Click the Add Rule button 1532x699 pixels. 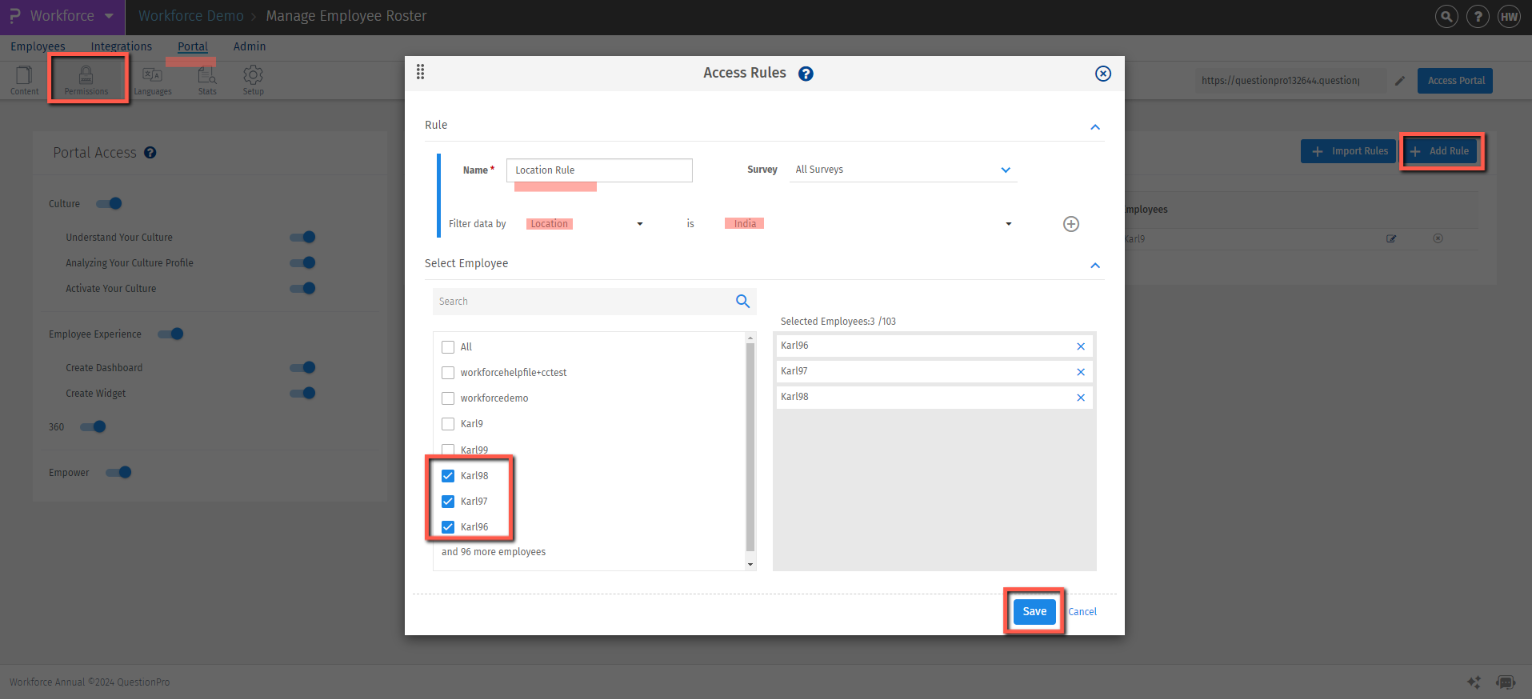click(1440, 151)
